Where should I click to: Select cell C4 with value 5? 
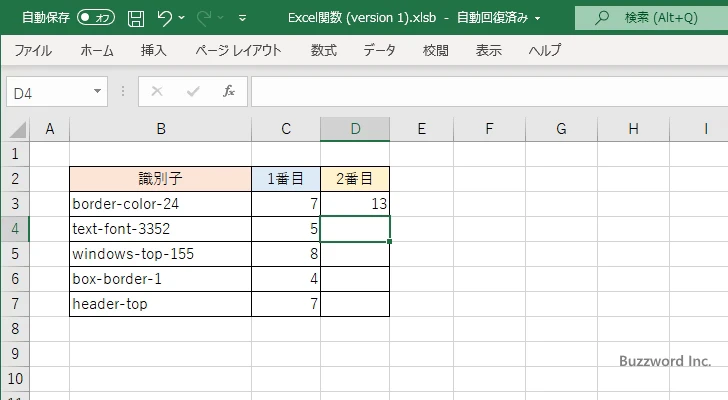286,229
